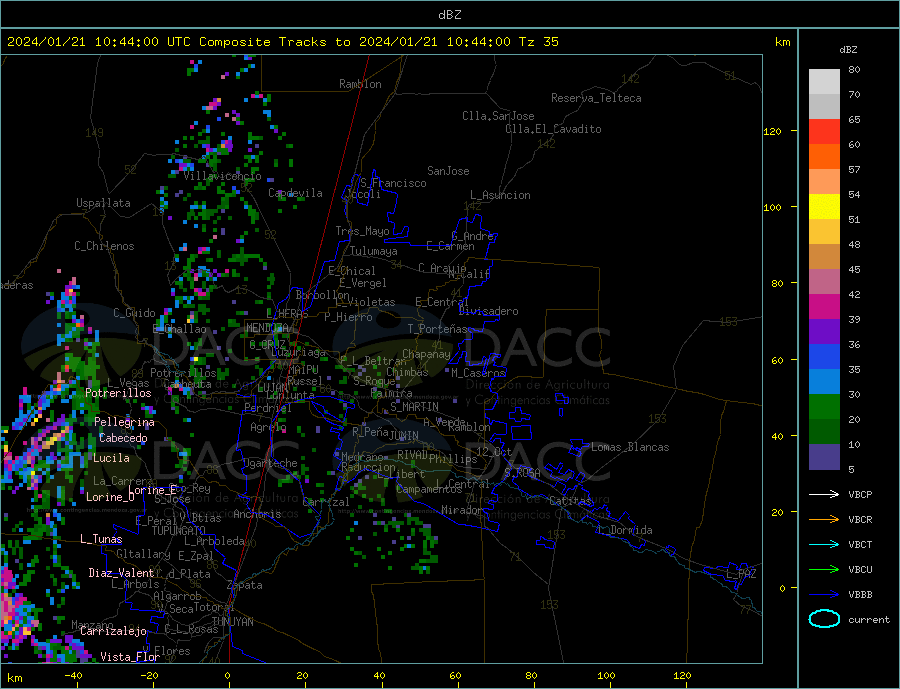The width and height of the screenshot is (900, 689).
Task: Click the 'L_Asuncion' map label
Action: (500, 195)
